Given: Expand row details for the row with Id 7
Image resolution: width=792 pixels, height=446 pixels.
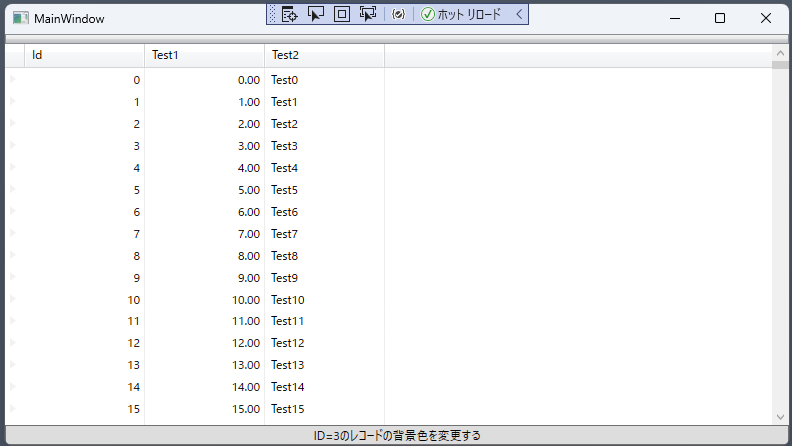Looking at the screenshot, I should click(x=13, y=233).
